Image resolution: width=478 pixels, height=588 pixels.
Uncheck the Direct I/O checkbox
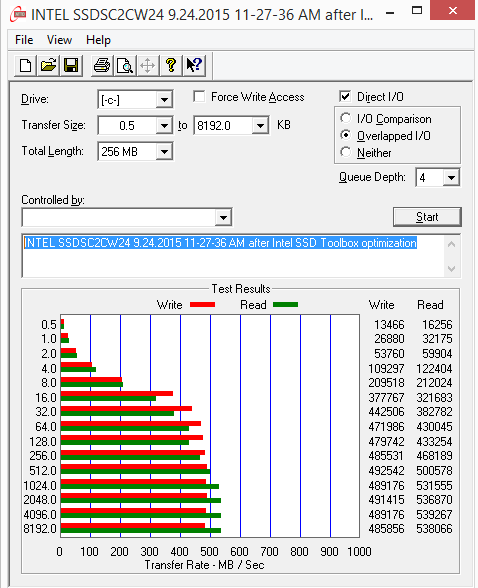[345, 96]
